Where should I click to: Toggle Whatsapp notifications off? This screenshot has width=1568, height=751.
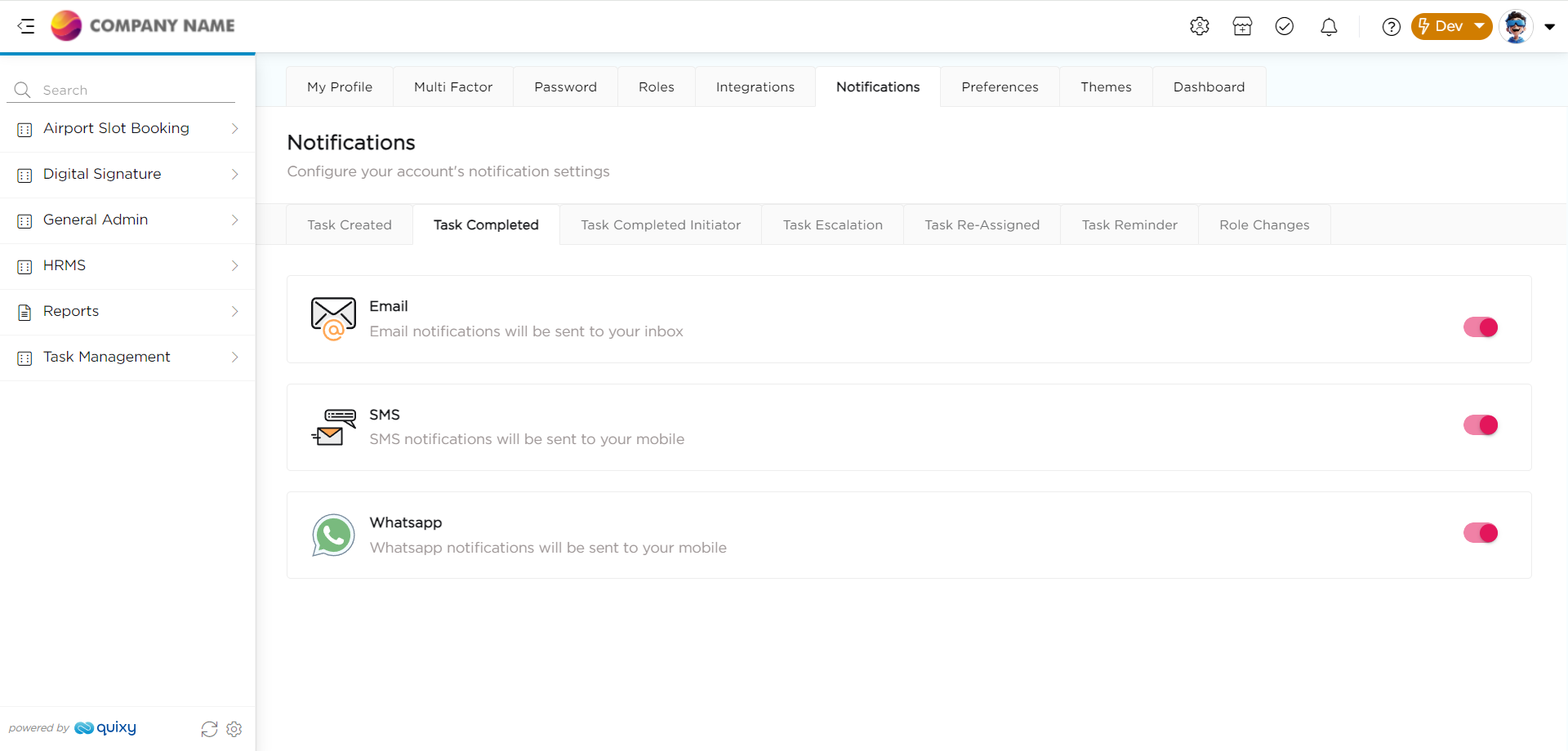coord(1480,533)
